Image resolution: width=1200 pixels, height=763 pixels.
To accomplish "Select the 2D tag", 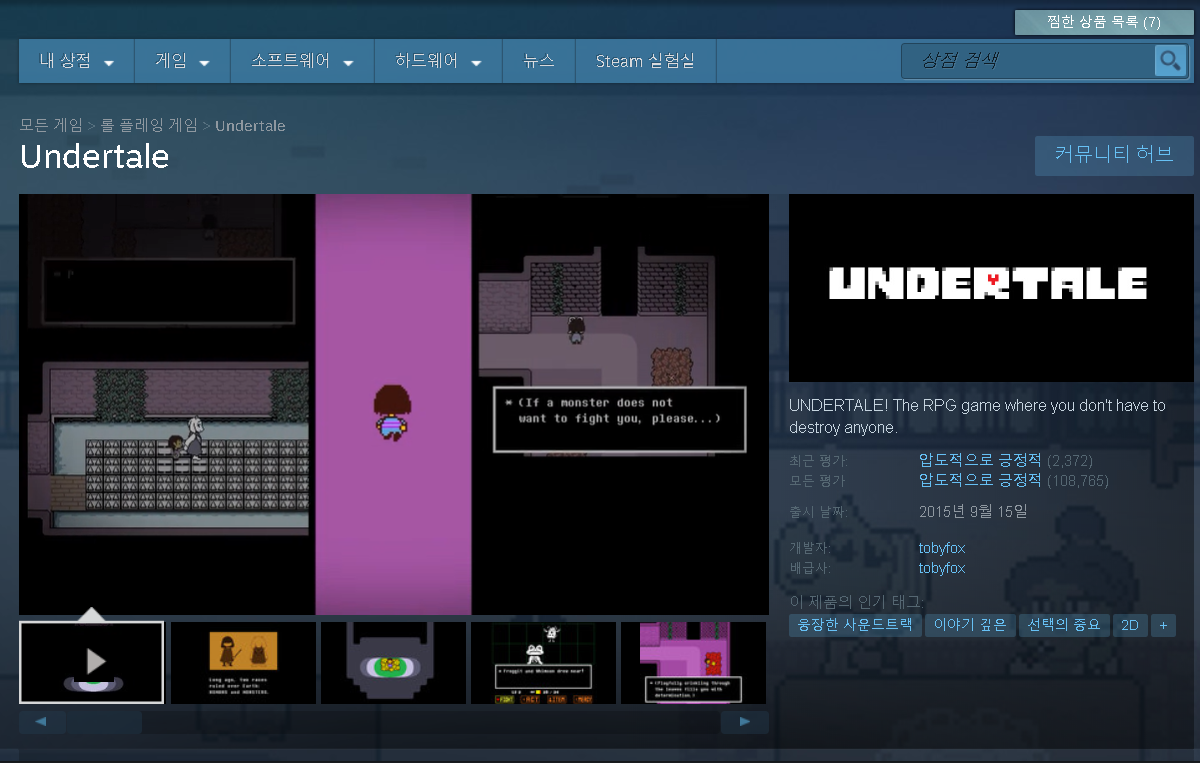I will (x=1130, y=625).
